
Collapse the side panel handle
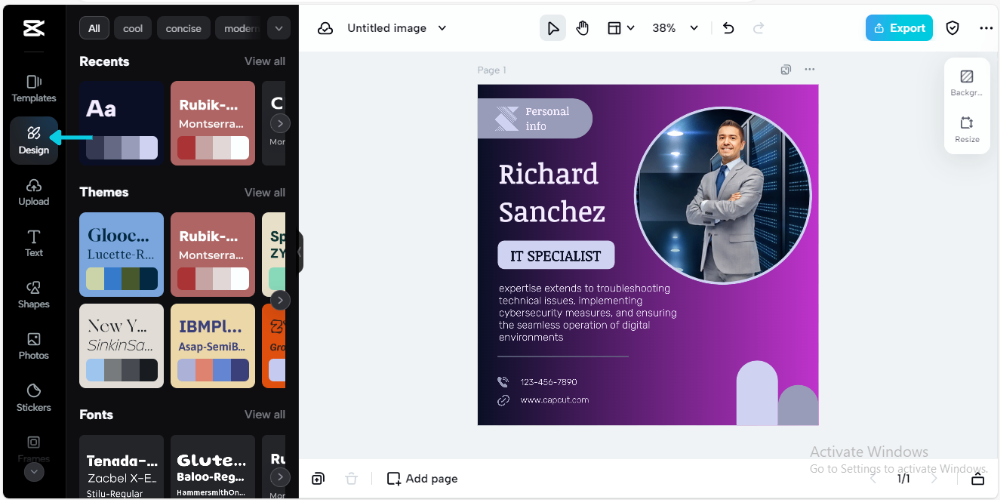click(x=300, y=252)
